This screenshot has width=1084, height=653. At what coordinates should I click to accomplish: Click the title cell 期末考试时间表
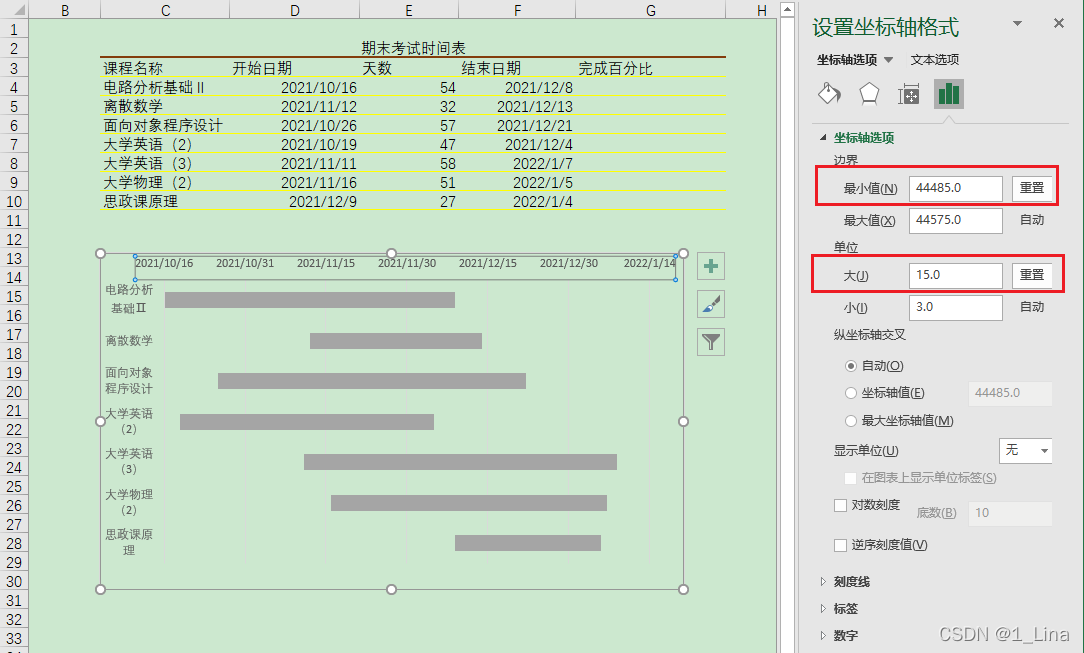[x=413, y=48]
